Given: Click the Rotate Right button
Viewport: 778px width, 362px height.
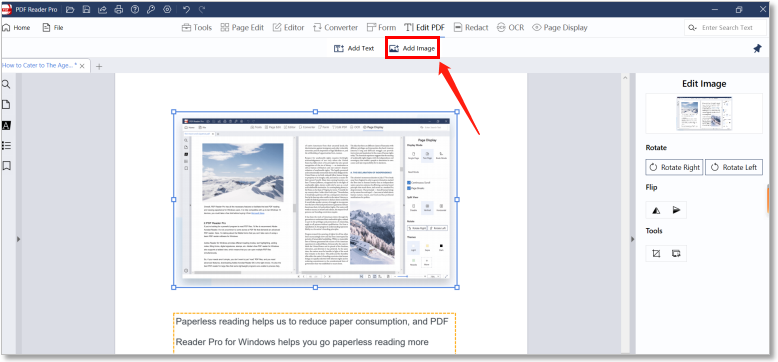Looking at the screenshot, I should click(674, 168).
